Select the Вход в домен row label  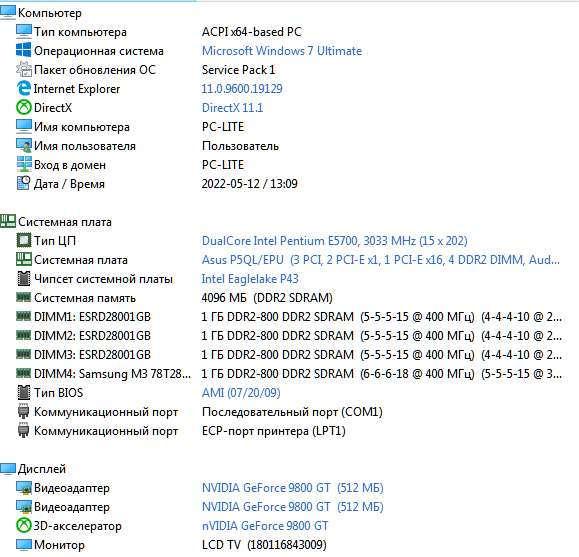coord(70,165)
